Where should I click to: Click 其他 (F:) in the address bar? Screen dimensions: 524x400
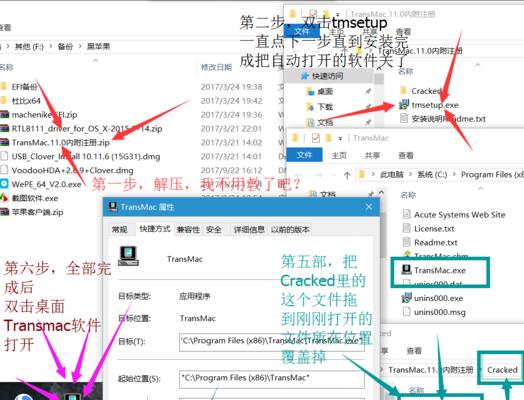[x=29, y=46]
